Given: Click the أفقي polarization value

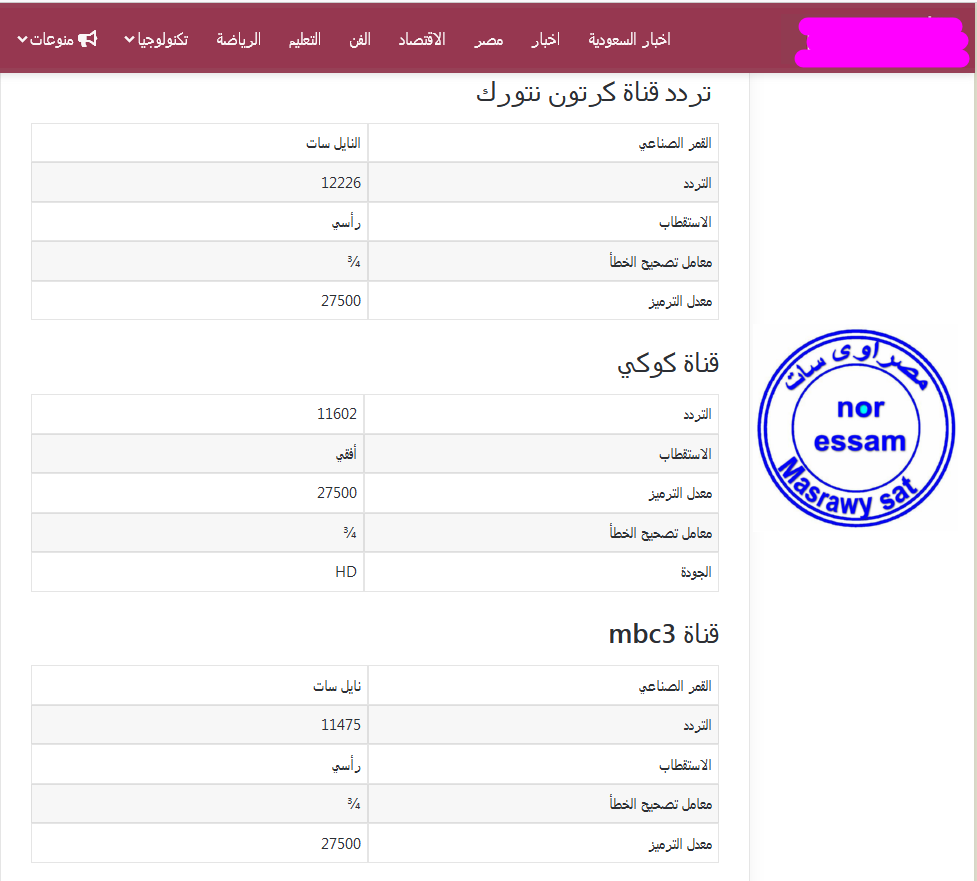Looking at the screenshot, I should 346,454.
